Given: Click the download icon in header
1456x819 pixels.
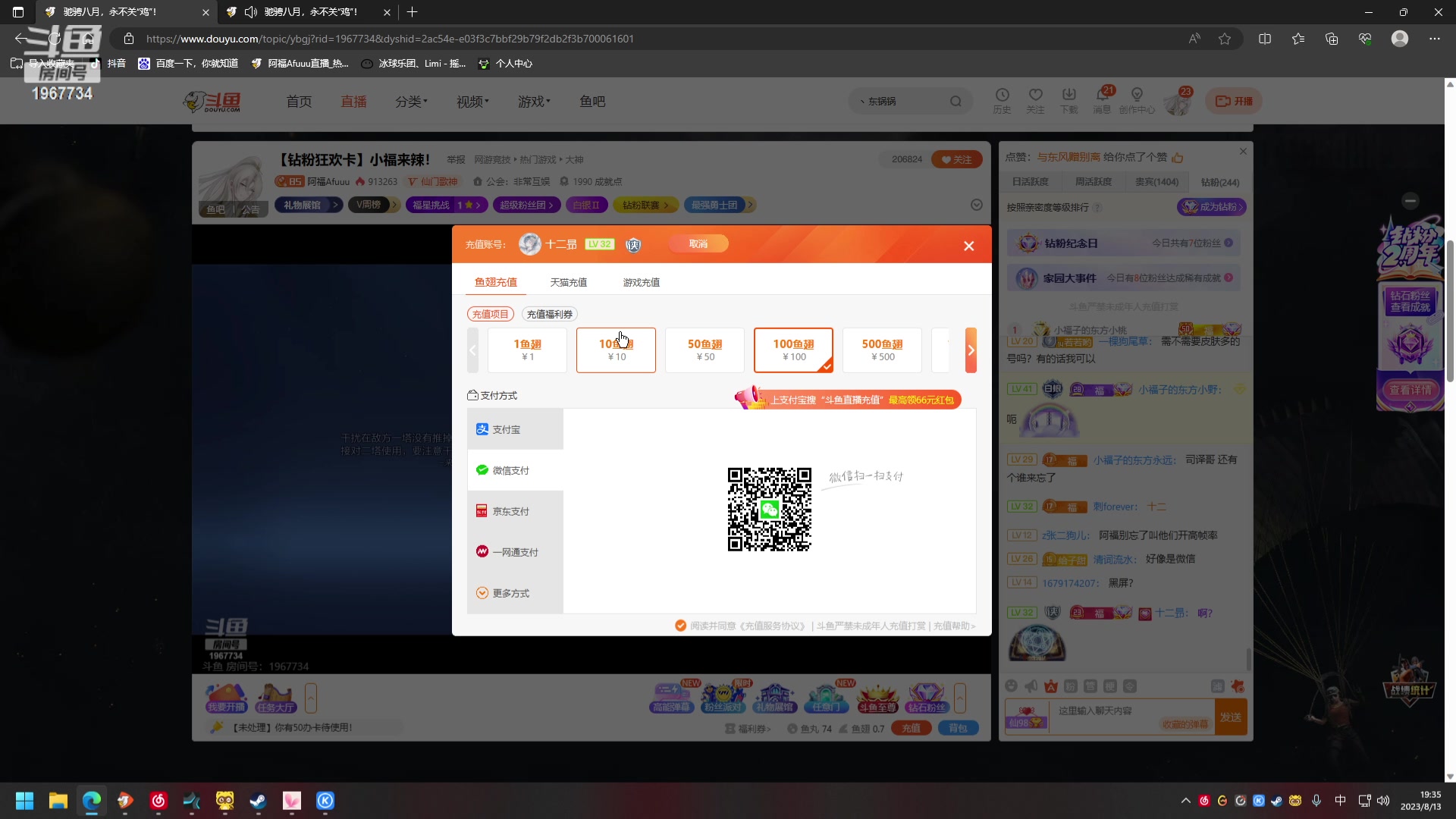Looking at the screenshot, I should coord(1068,96).
